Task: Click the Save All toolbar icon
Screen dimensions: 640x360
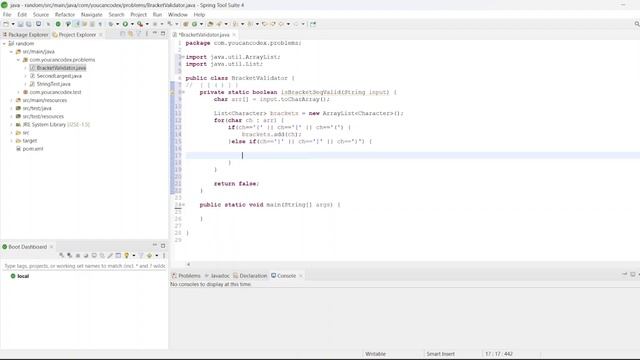Action: tap(29, 24)
